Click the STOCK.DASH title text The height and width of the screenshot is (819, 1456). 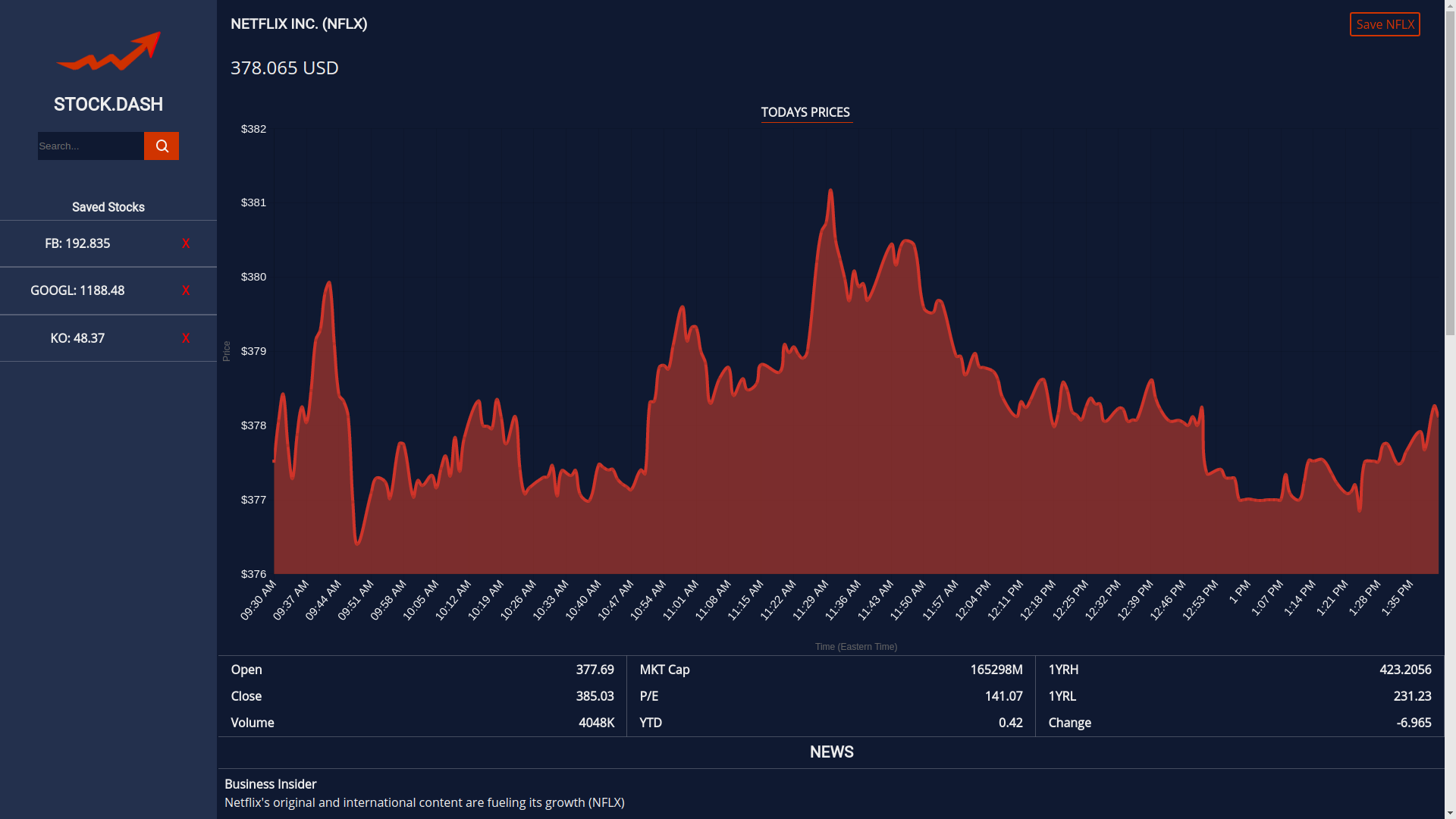108,105
